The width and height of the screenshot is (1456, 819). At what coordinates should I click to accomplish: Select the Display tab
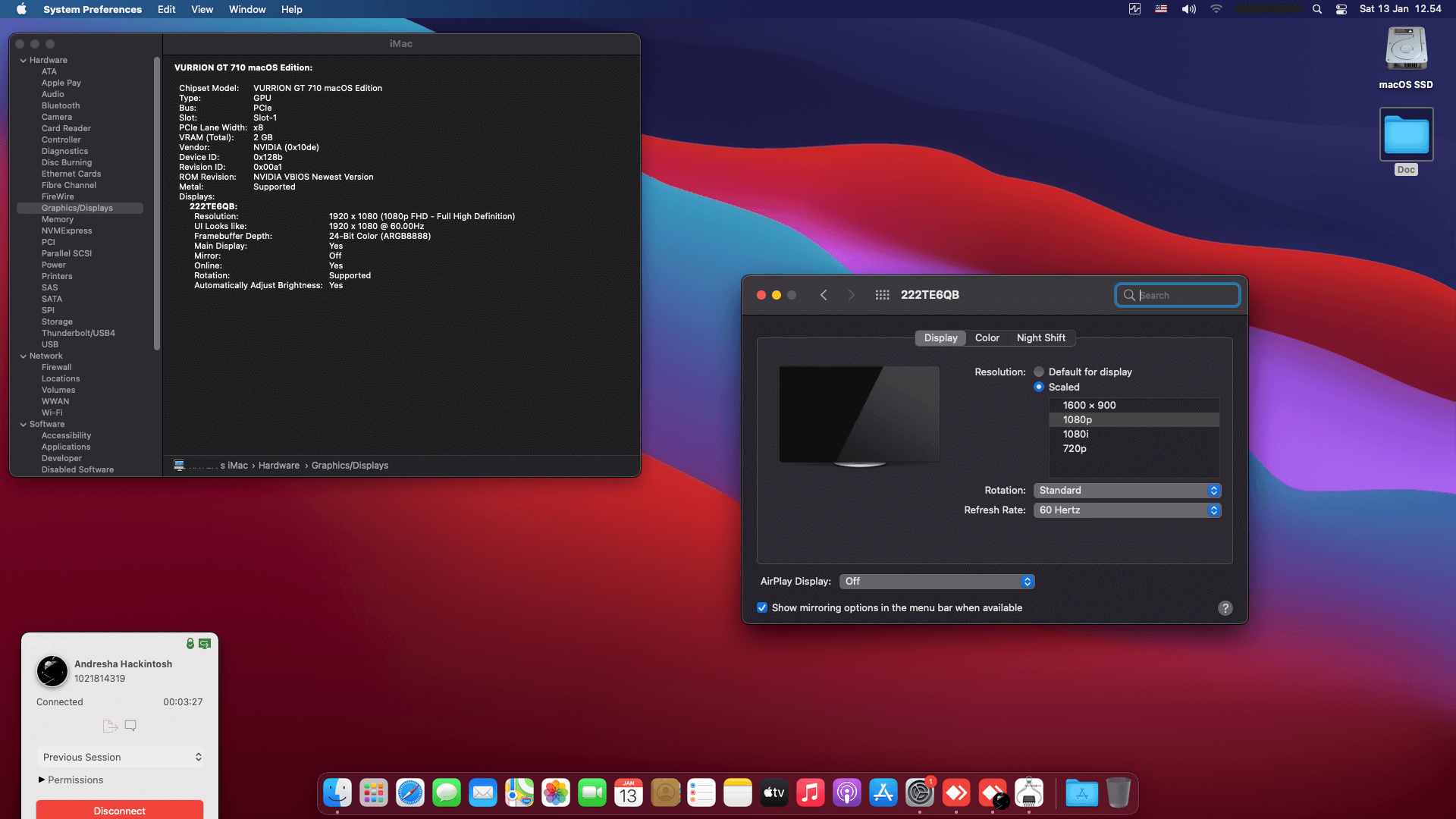tap(940, 337)
